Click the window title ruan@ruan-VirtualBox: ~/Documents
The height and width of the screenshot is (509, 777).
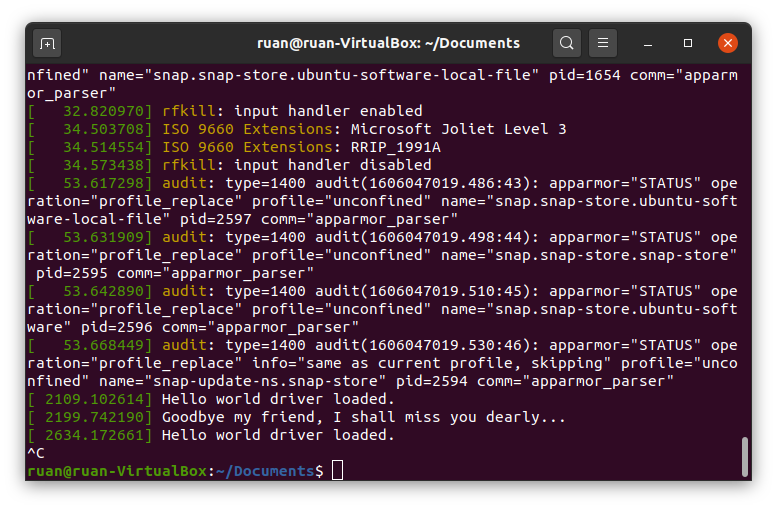[388, 43]
